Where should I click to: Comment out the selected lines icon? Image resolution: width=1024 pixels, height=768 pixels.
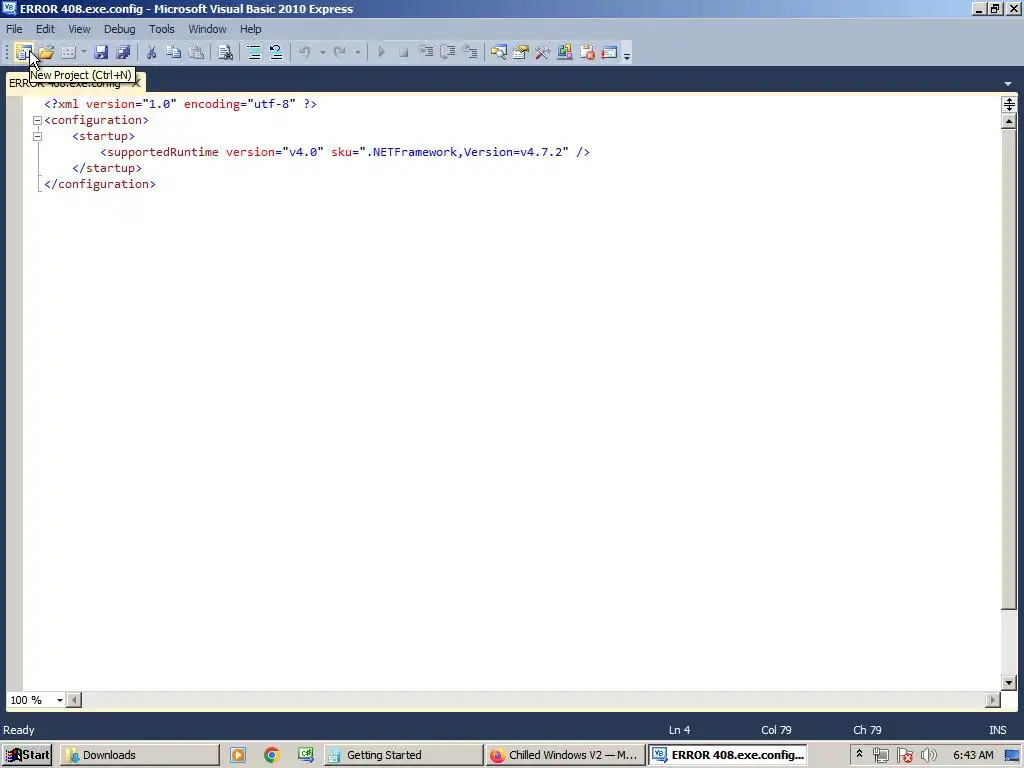(254, 52)
